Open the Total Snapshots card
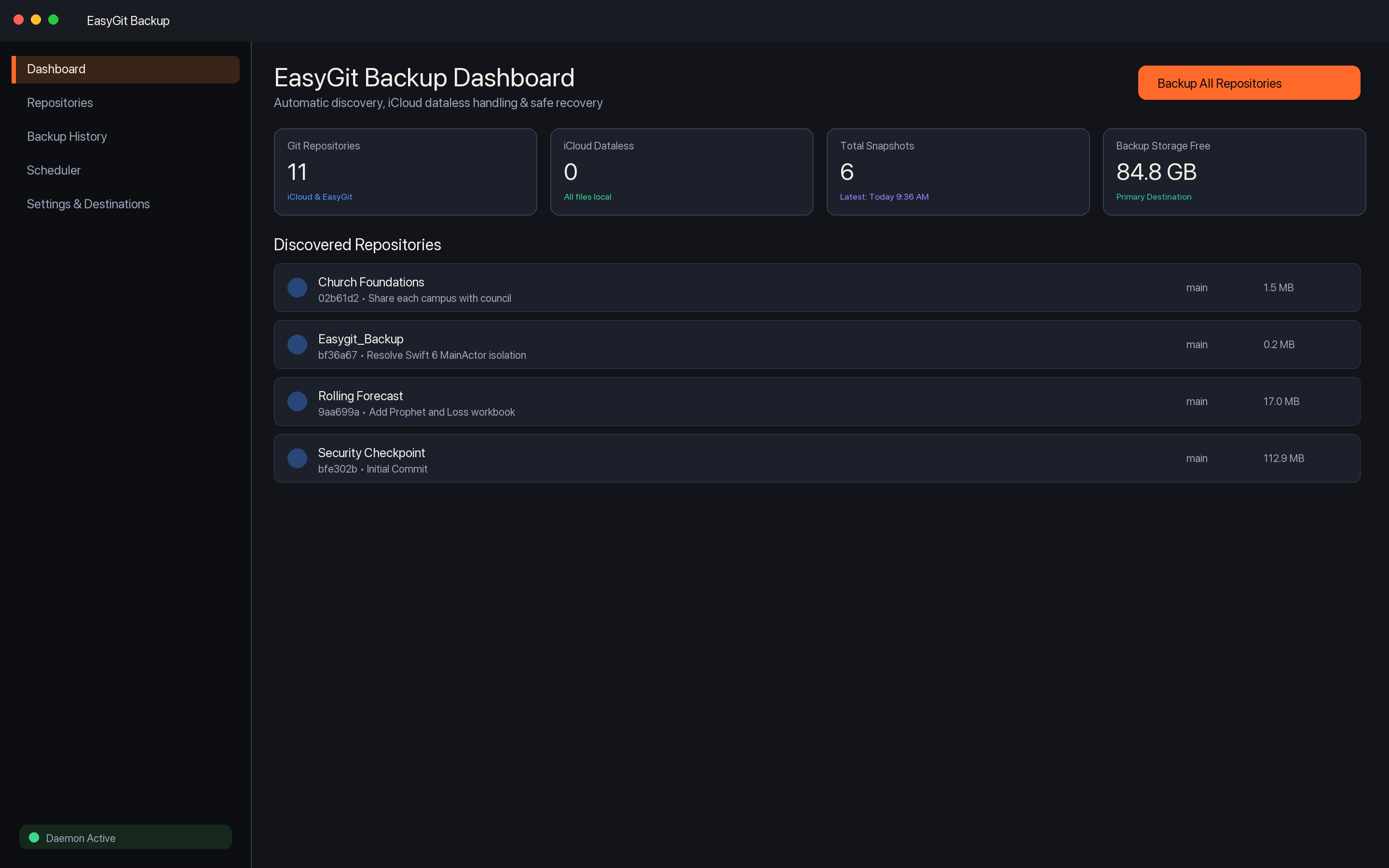Image resolution: width=1389 pixels, height=868 pixels. coord(958,172)
